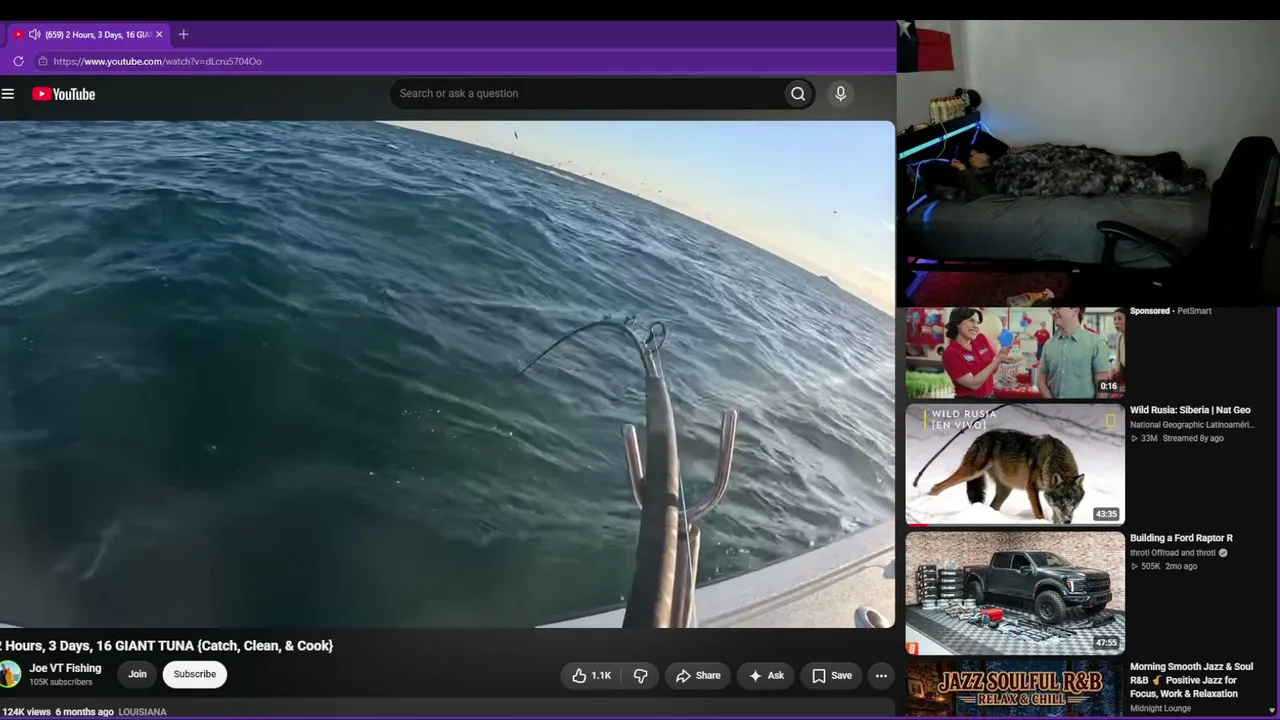Open the Wild Rusia wolf thumbnail
Viewport: 1280px width, 720px height.
point(1015,464)
